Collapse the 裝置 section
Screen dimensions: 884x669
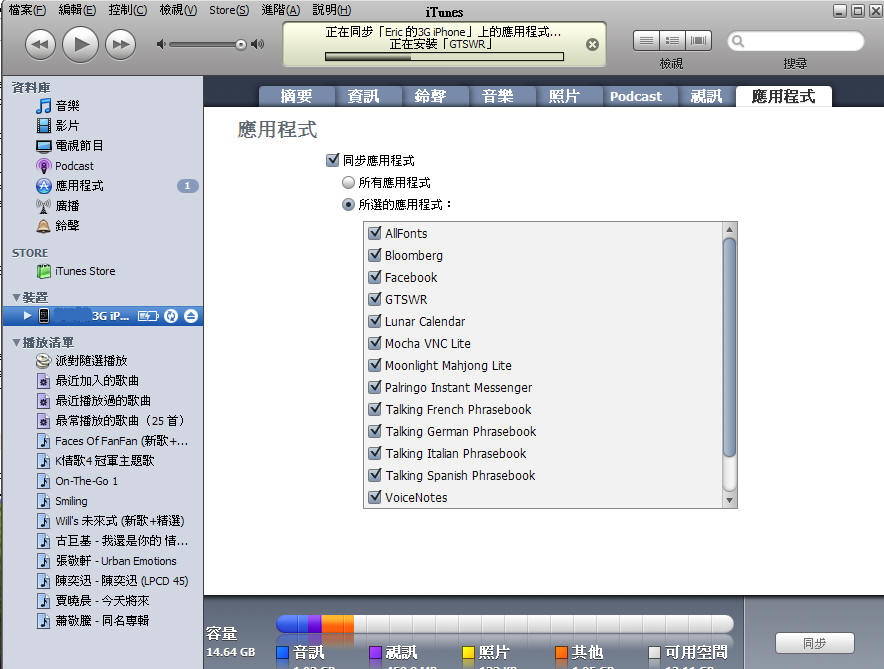pos(16,298)
